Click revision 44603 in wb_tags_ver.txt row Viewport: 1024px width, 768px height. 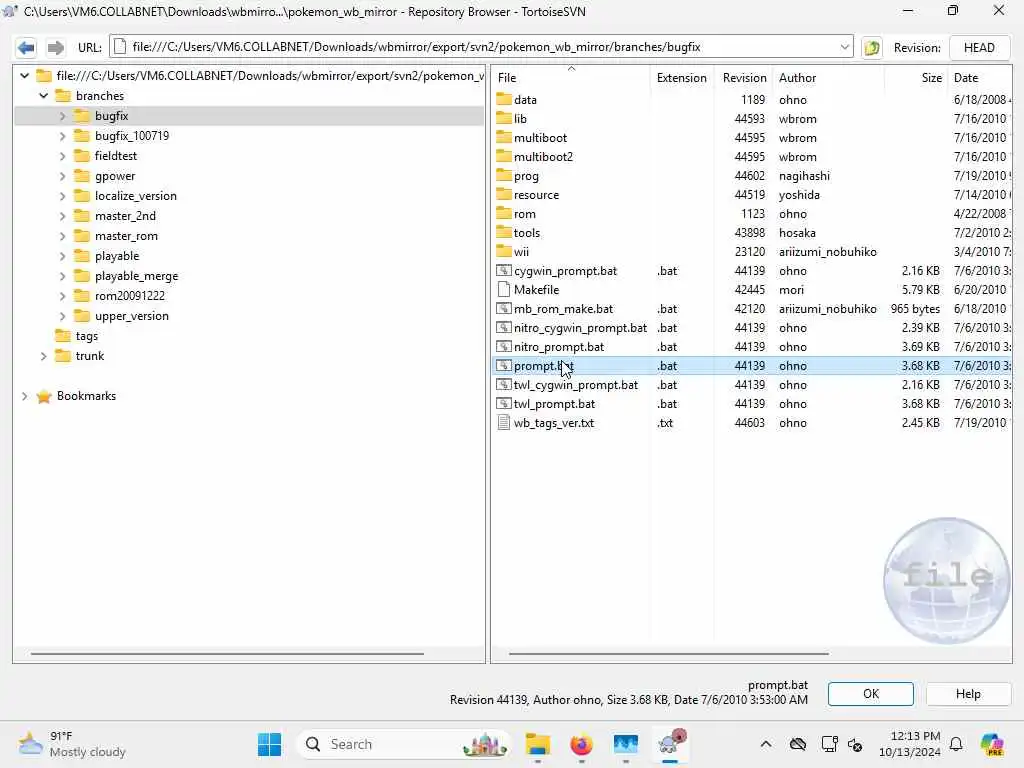coord(749,423)
